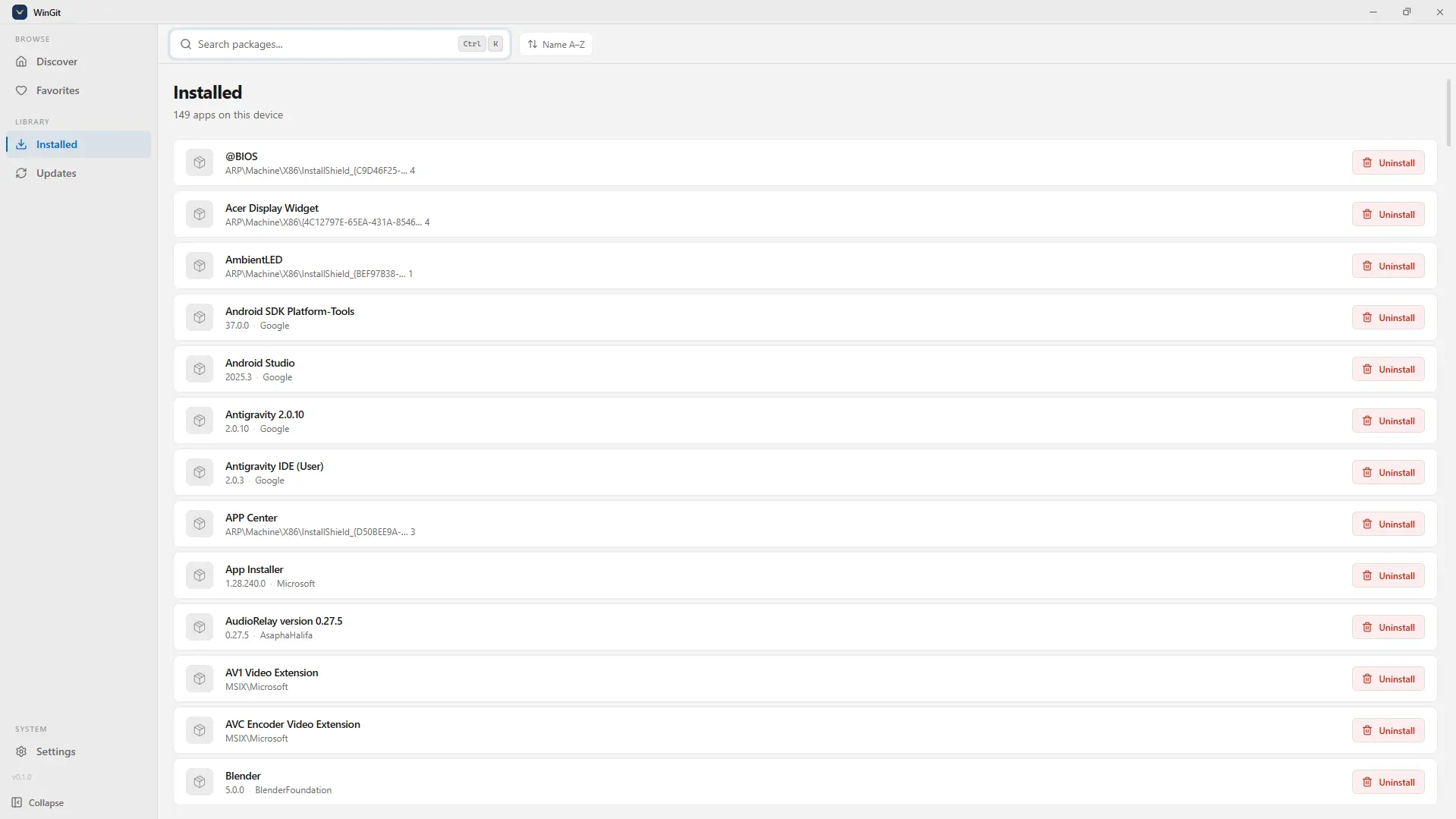Select the AV1 Video Extension name
The image size is (1456, 819).
(272, 673)
